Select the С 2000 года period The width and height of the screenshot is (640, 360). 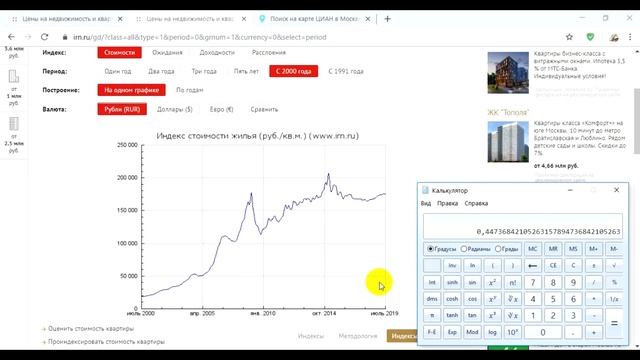click(x=293, y=71)
